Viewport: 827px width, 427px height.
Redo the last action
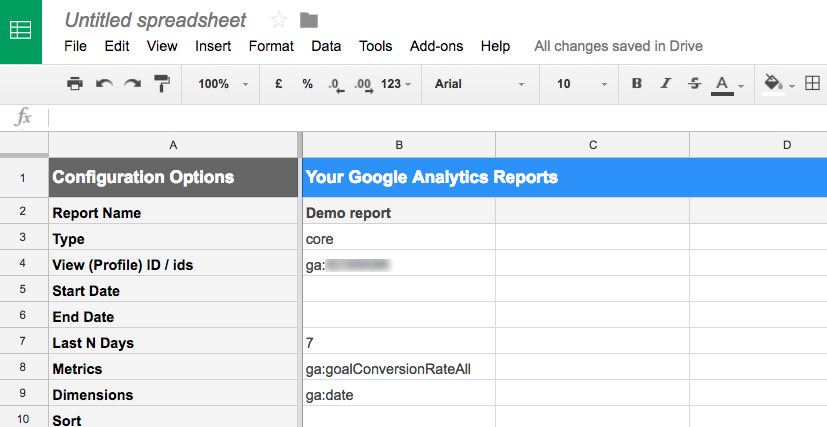(x=132, y=84)
